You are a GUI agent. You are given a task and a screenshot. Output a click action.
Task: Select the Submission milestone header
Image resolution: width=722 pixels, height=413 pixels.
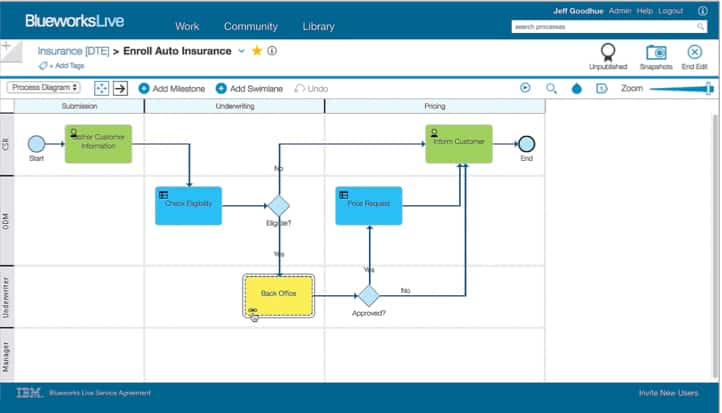coord(79,106)
